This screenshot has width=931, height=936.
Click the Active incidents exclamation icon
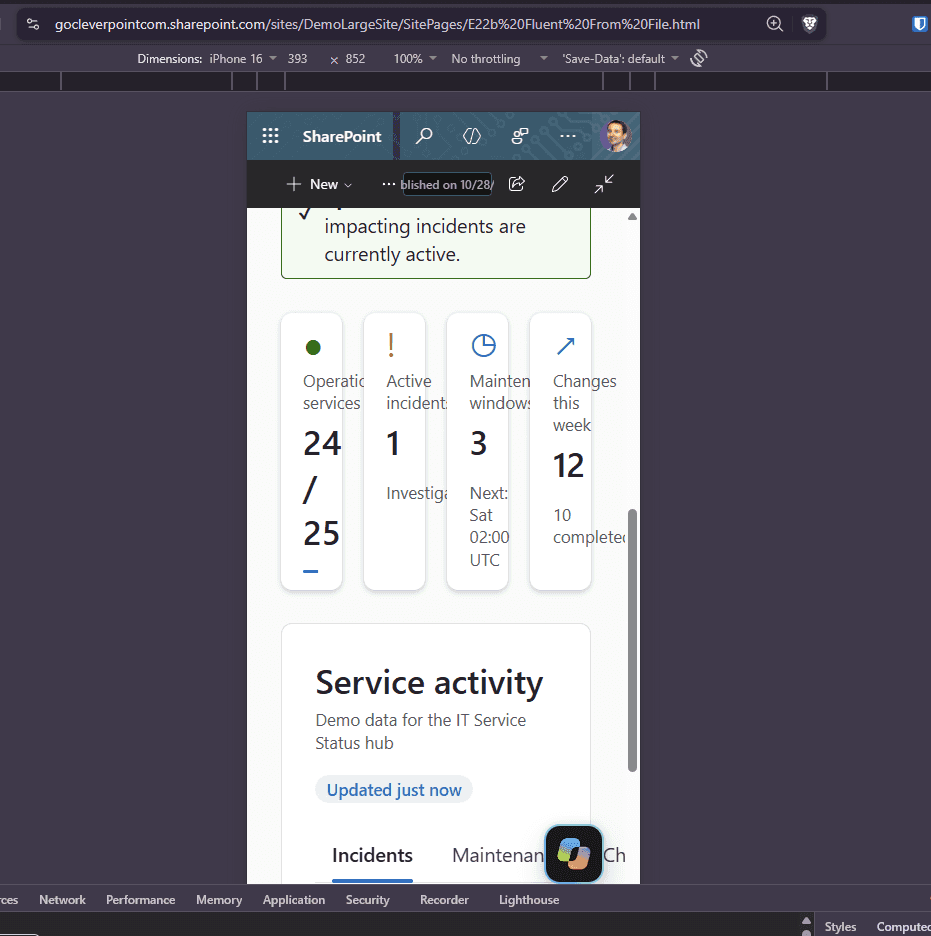[391, 345]
